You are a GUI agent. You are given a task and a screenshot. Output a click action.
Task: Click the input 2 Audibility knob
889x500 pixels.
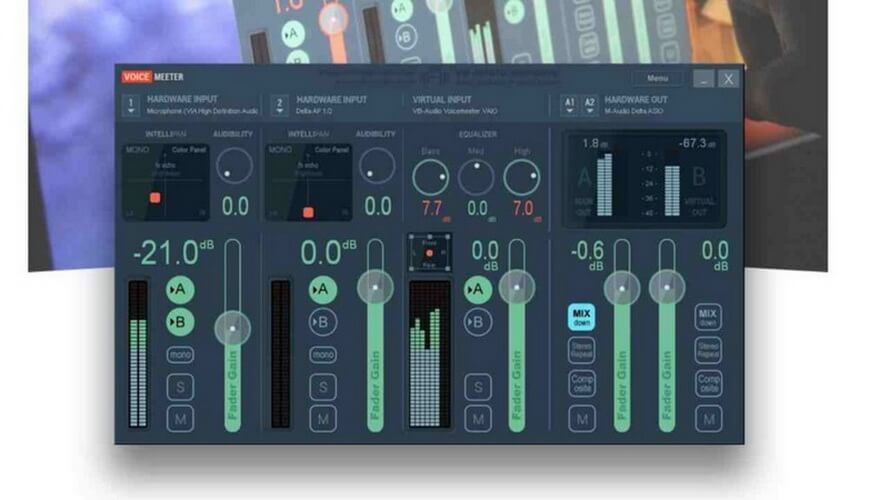click(377, 166)
